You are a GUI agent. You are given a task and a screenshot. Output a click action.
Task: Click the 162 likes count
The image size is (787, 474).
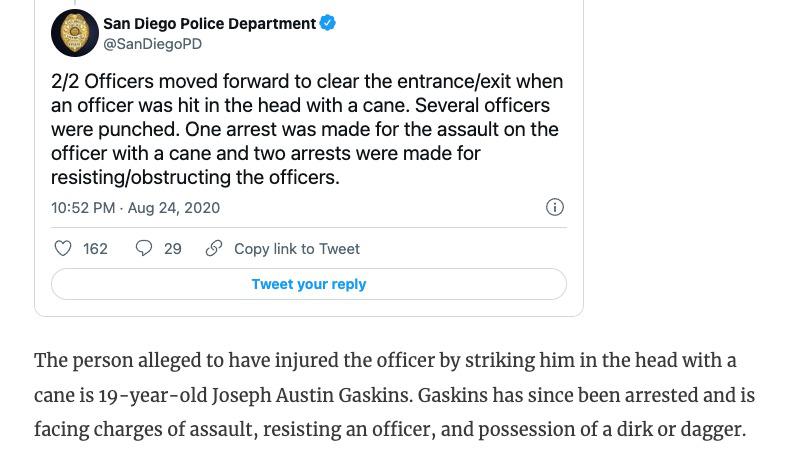(x=95, y=249)
